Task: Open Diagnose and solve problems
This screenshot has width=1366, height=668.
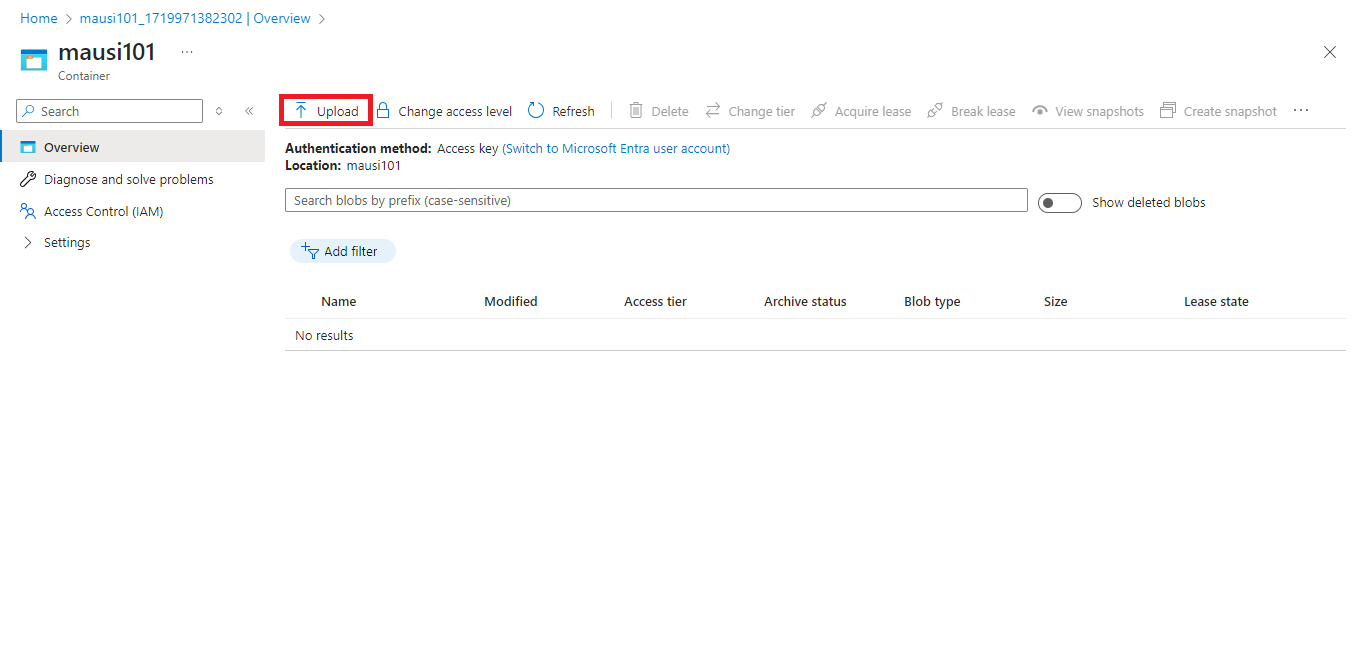Action: [x=129, y=180]
